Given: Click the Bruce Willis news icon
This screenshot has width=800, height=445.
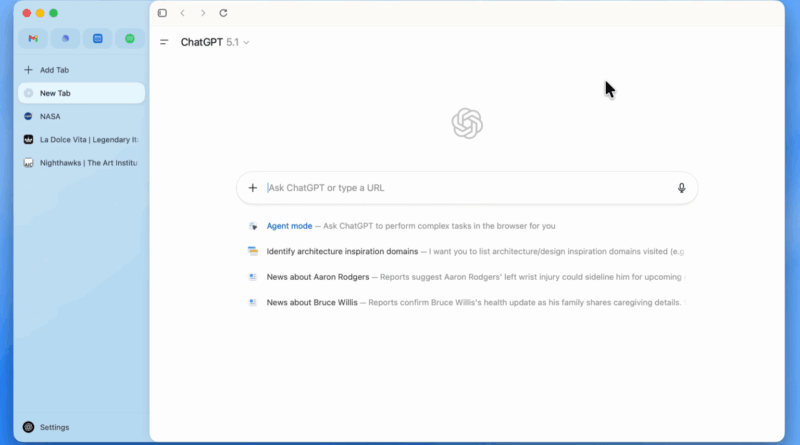Looking at the screenshot, I should click(x=253, y=303).
